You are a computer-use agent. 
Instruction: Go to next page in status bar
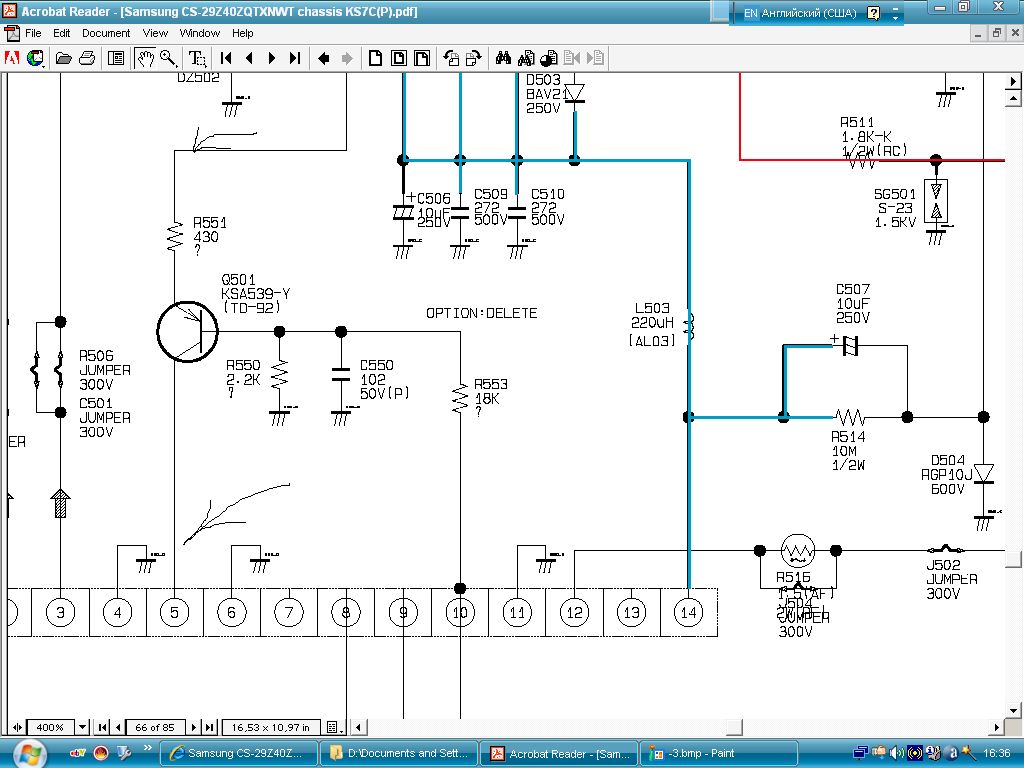point(194,727)
